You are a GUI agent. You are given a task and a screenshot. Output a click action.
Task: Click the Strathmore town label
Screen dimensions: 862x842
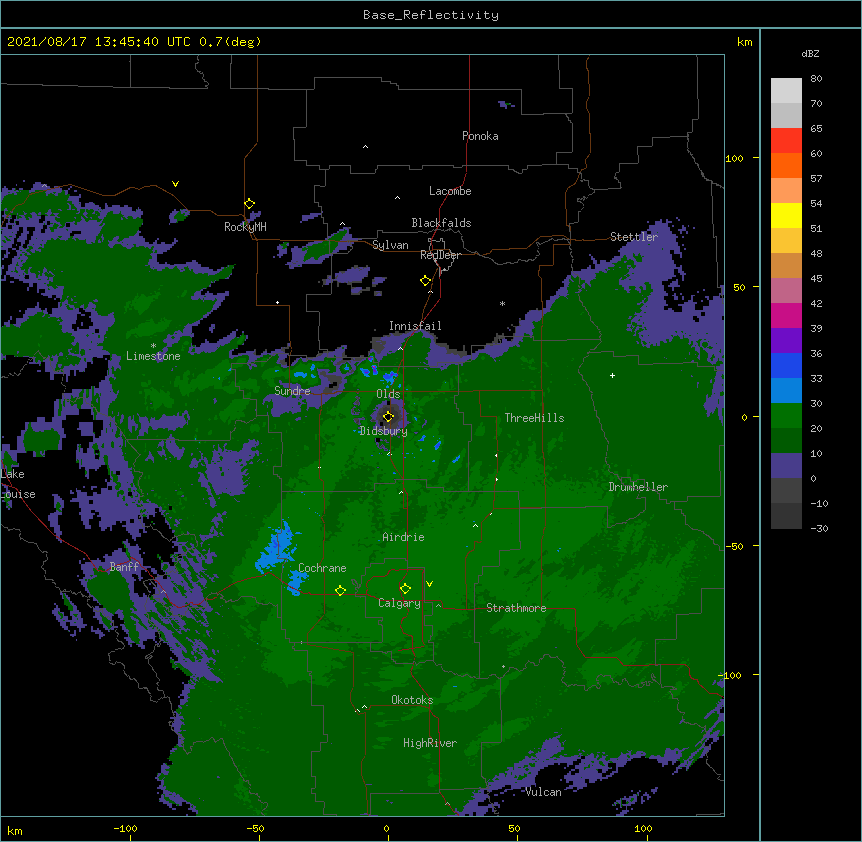pyautogui.click(x=516, y=608)
